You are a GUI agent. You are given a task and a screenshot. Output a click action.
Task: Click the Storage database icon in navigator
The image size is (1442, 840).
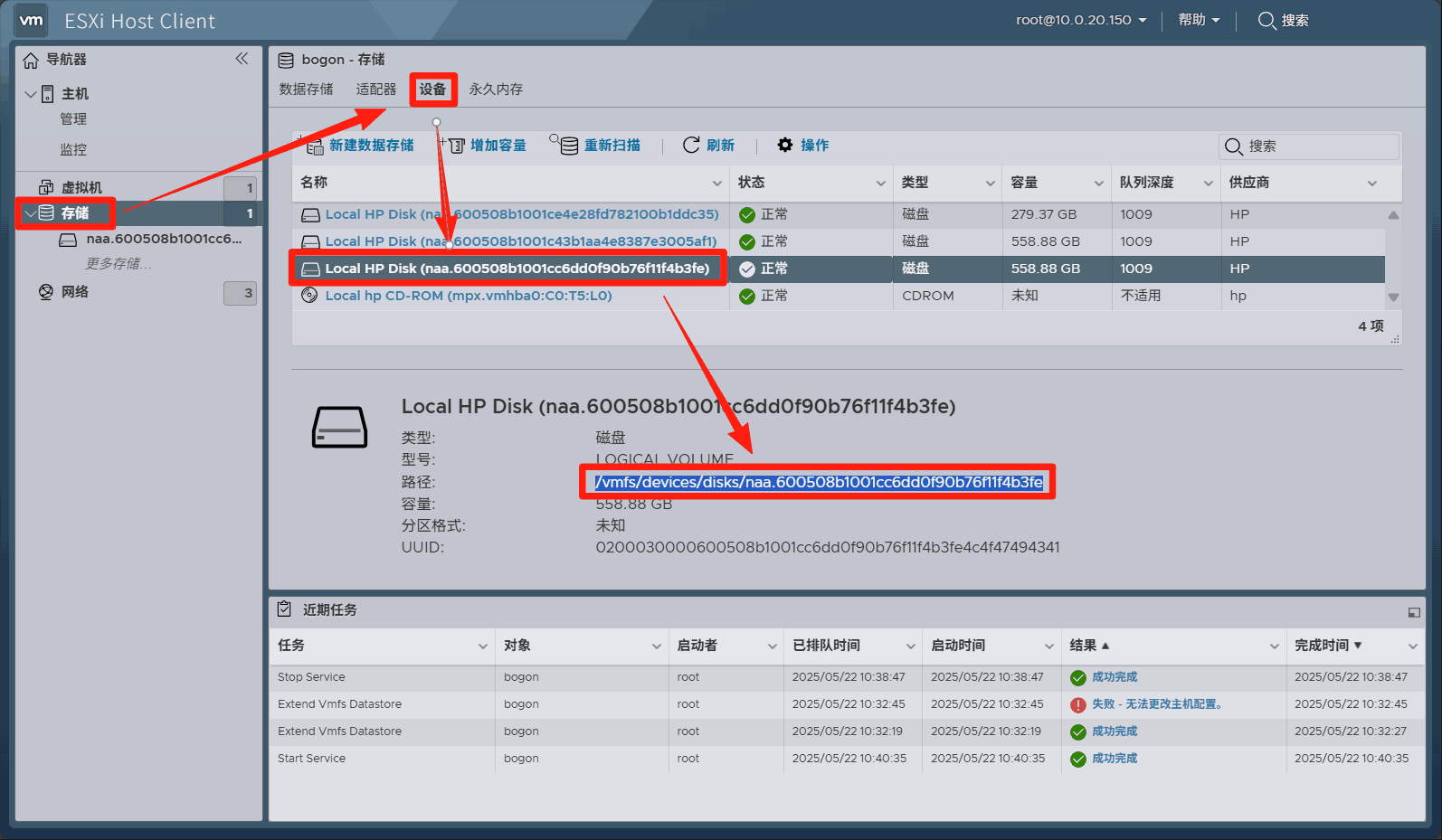coord(46,212)
